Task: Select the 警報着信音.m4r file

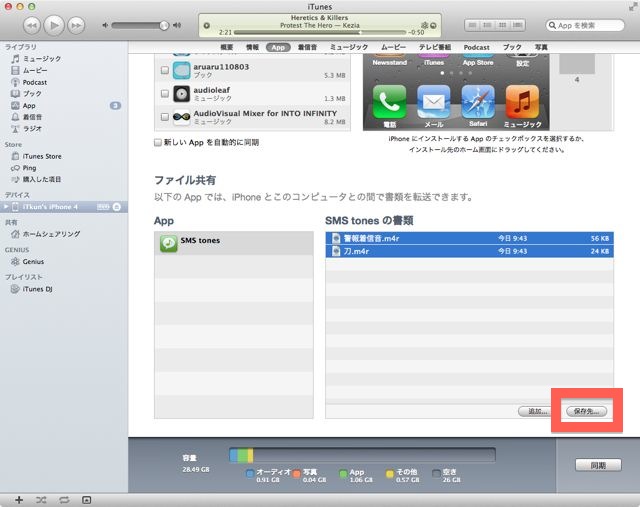Action: tap(469, 238)
